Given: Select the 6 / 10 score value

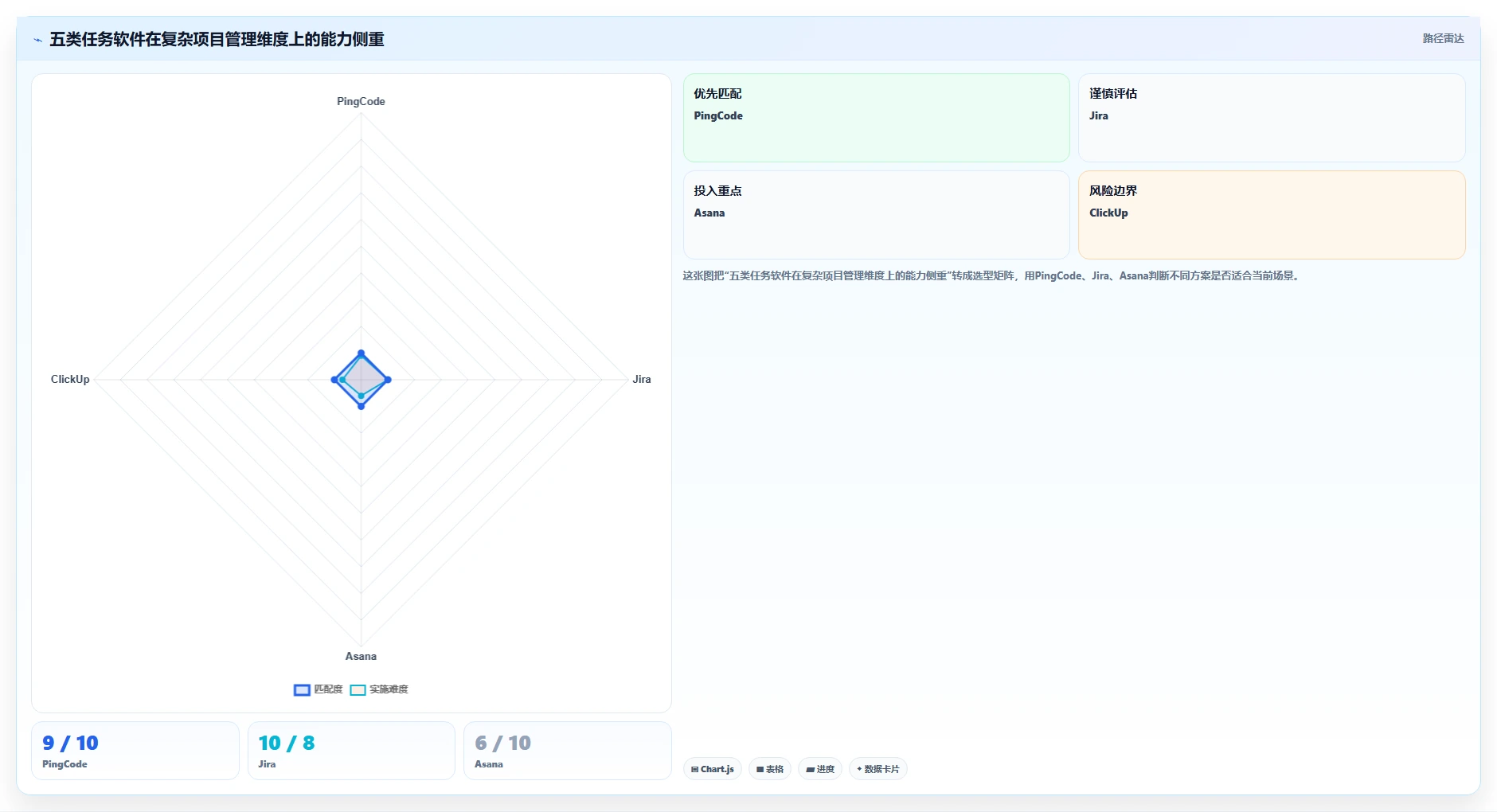Looking at the screenshot, I should pos(502,744).
